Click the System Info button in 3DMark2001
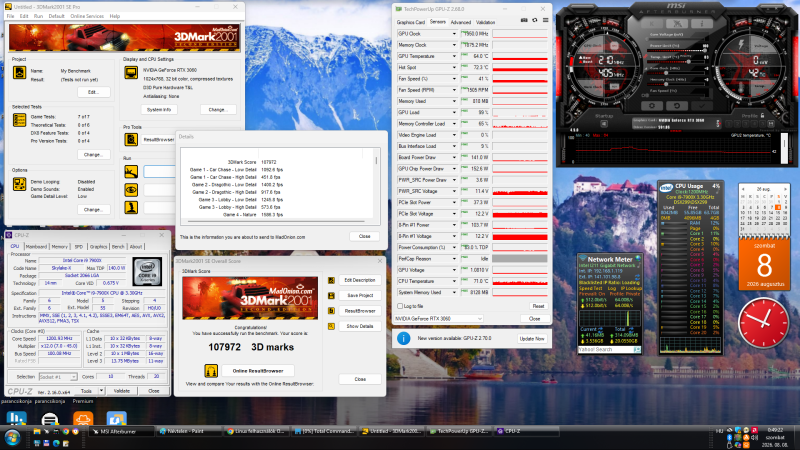Screen dimensions: 800x450 159,110
